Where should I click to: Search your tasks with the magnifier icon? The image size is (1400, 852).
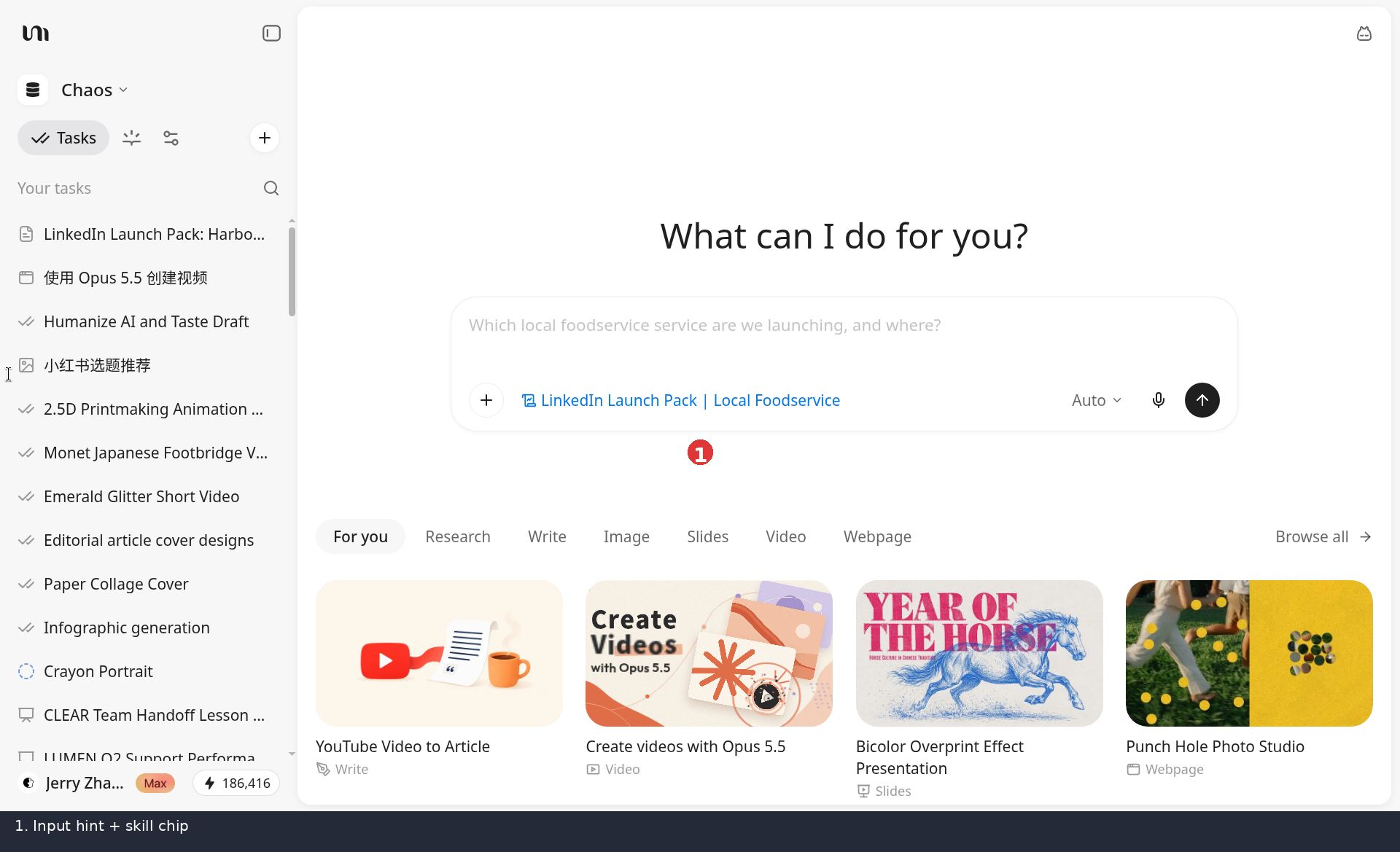(x=271, y=188)
